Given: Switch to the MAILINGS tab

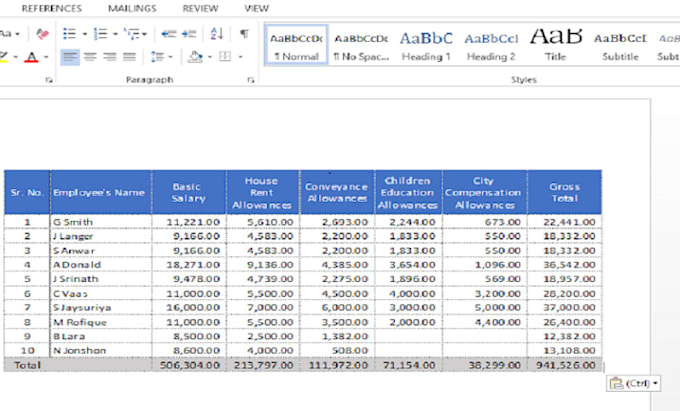Looking at the screenshot, I should pyautogui.click(x=132, y=8).
